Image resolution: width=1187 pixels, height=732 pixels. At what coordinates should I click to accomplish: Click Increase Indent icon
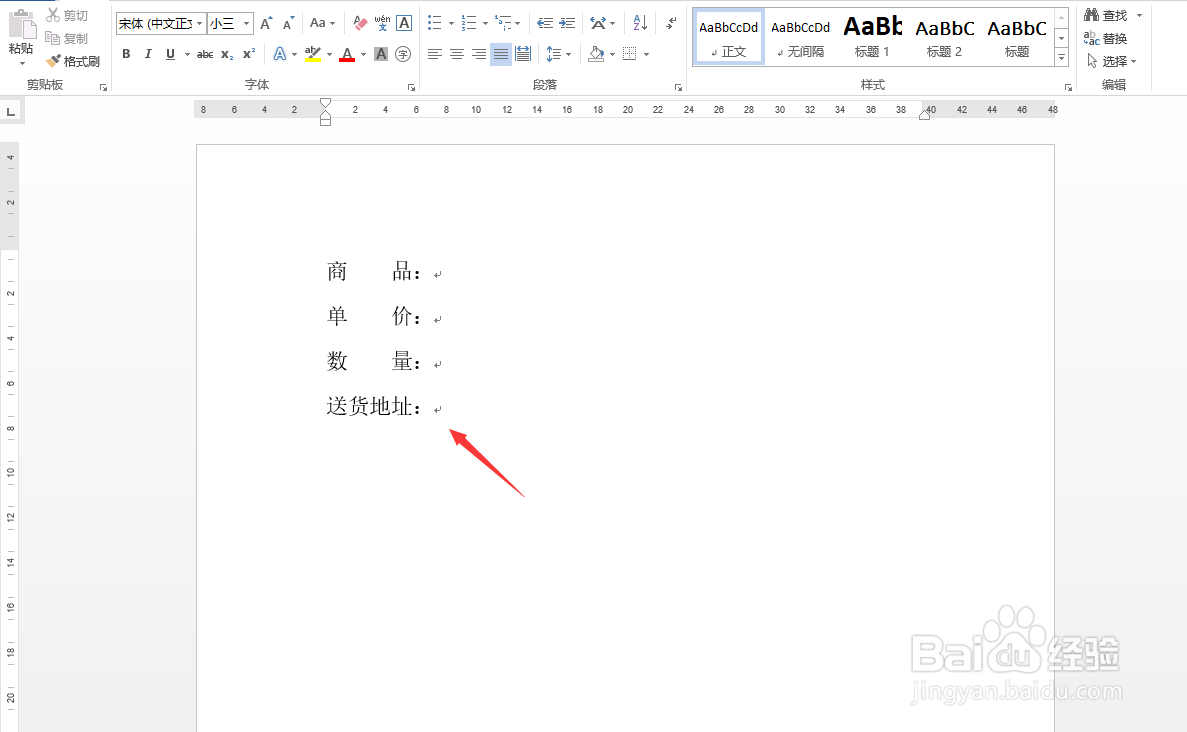click(x=567, y=23)
